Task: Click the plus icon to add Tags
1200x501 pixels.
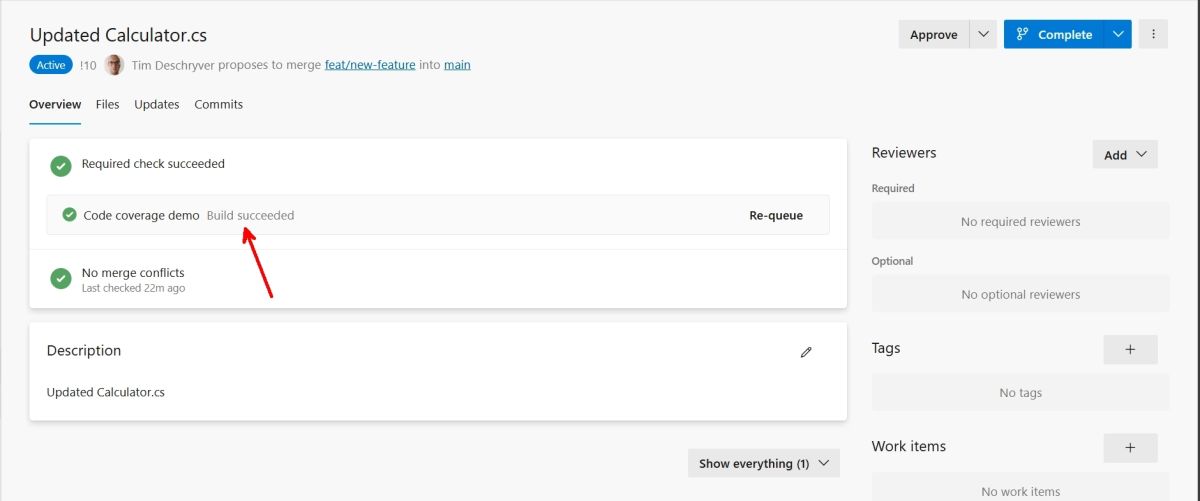Action: (x=1130, y=349)
